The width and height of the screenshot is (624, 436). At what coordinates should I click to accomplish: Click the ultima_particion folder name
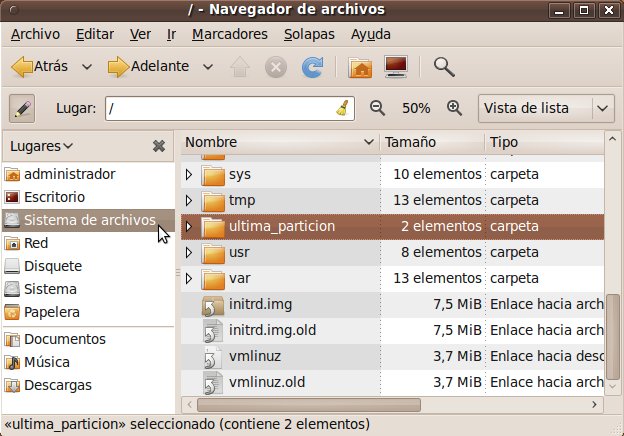click(282, 226)
